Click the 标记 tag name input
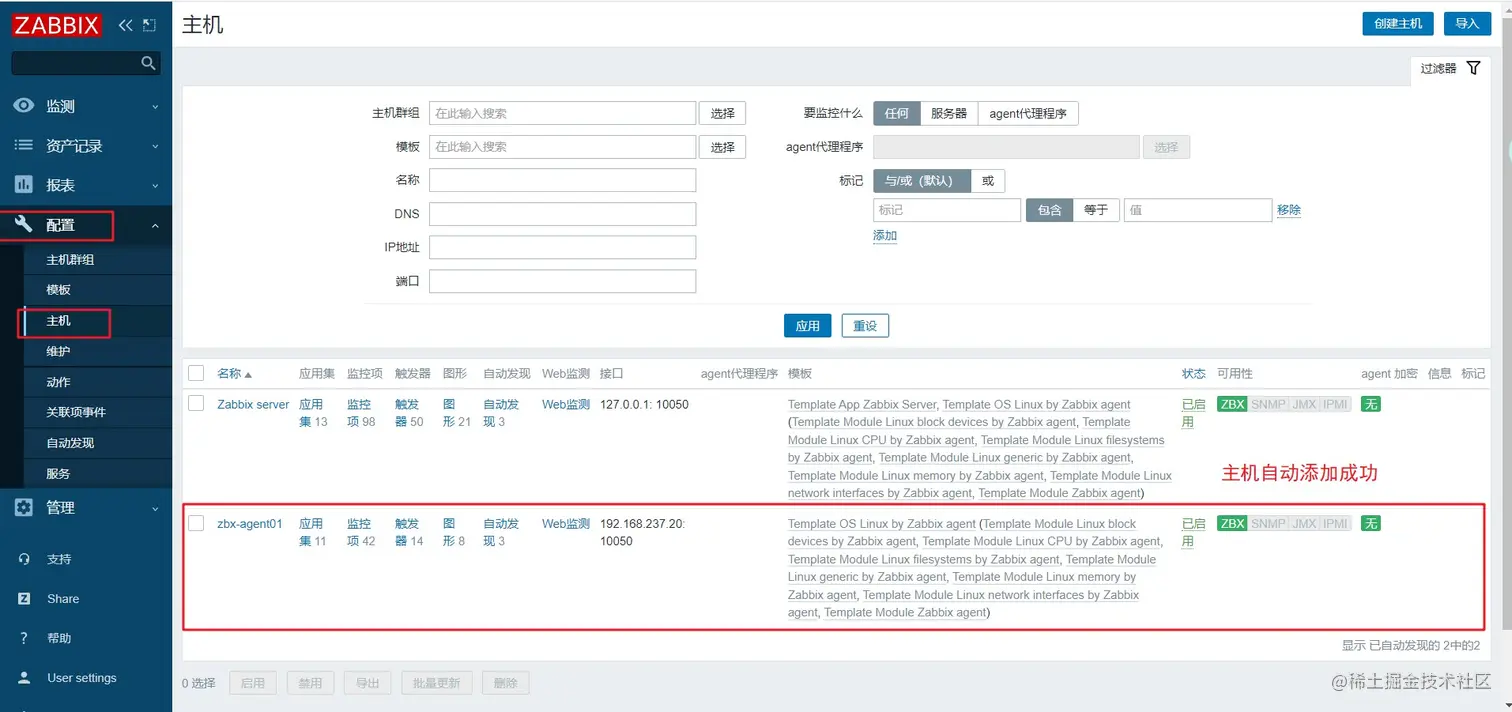 click(947, 210)
